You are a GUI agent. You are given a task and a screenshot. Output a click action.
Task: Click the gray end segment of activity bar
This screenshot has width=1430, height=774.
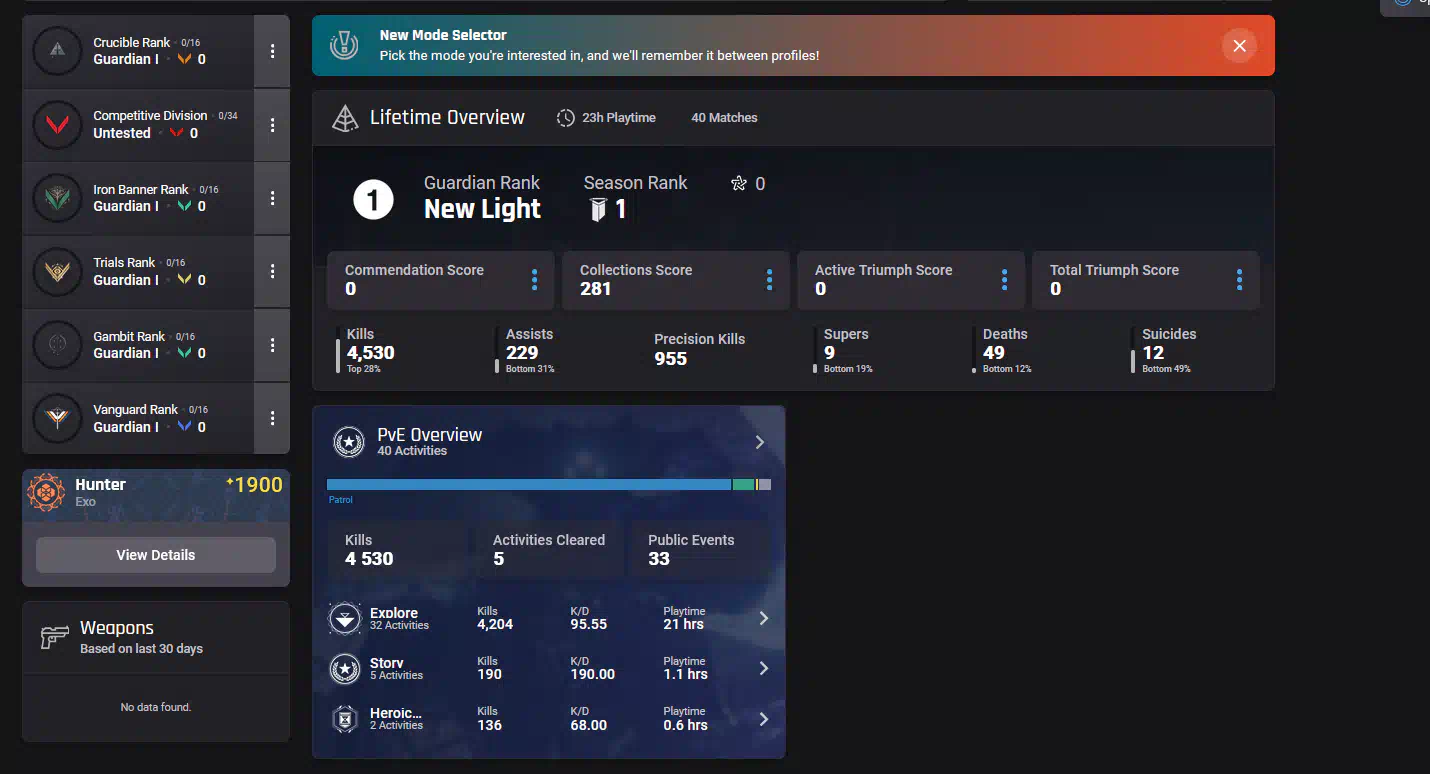coord(765,484)
